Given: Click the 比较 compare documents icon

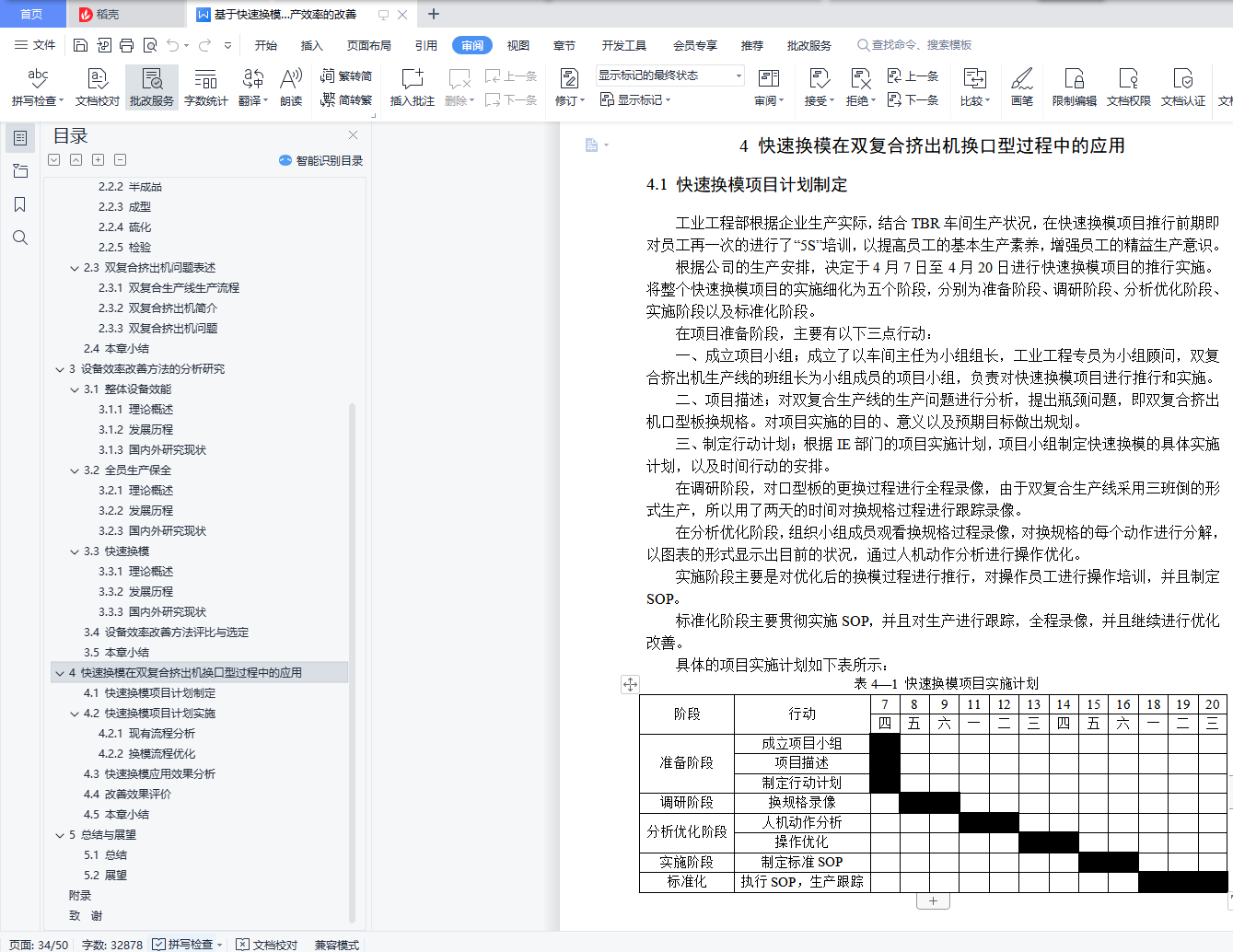Looking at the screenshot, I should 974,87.
